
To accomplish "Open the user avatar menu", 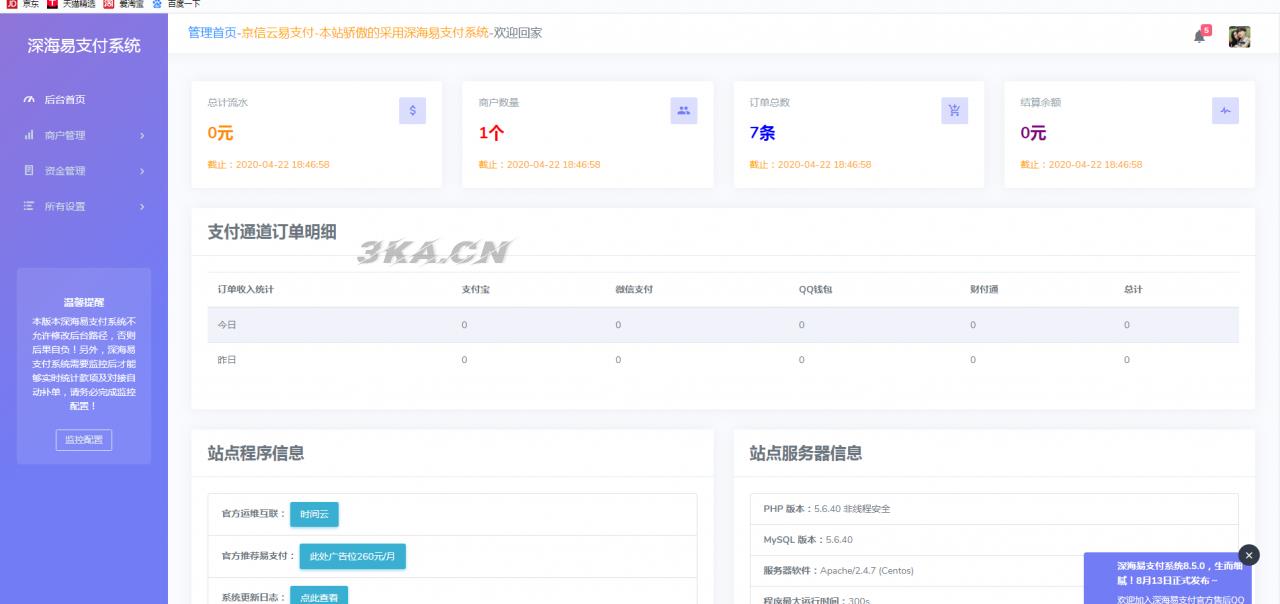I will (1239, 37).
